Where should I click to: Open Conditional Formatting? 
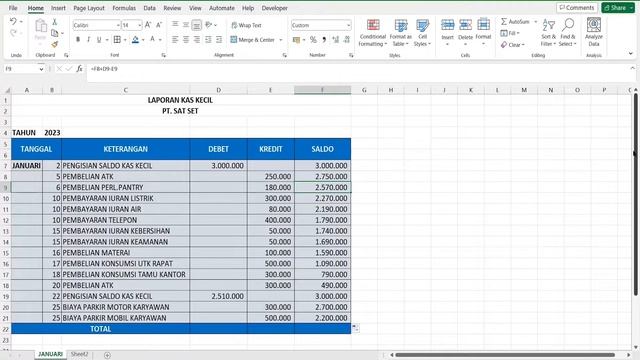coord(373,33)
